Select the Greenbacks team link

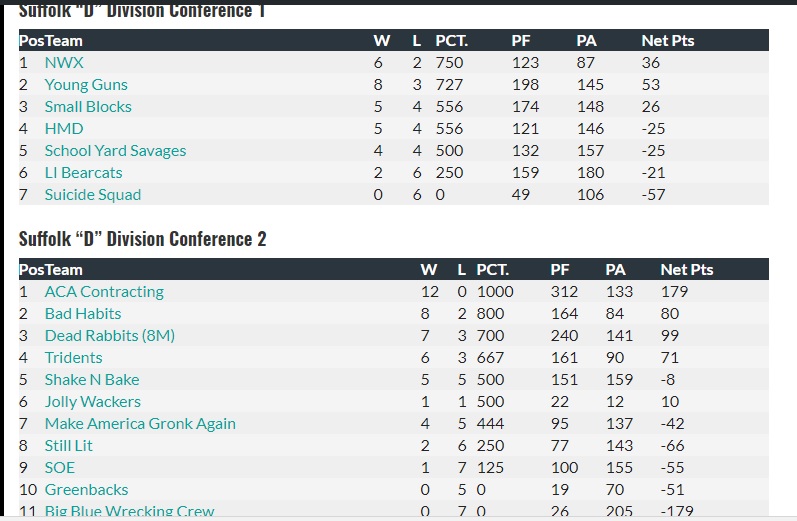(86, 490)
